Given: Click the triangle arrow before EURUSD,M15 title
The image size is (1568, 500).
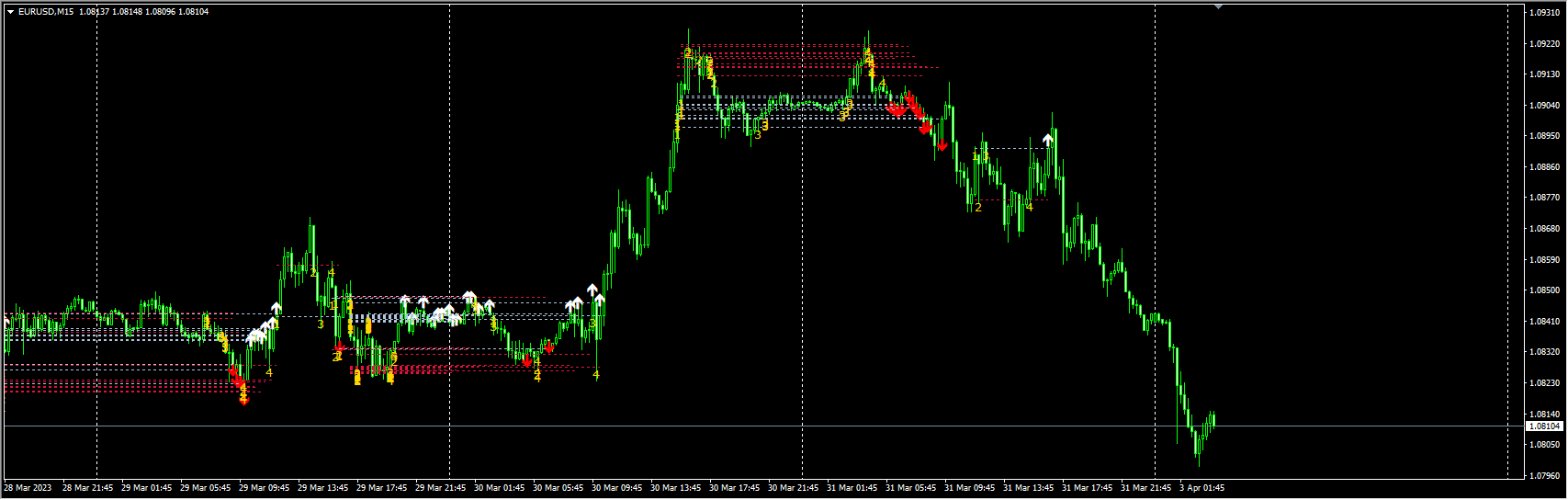Looking at the screenshot, I should click(x=10, y=12).
